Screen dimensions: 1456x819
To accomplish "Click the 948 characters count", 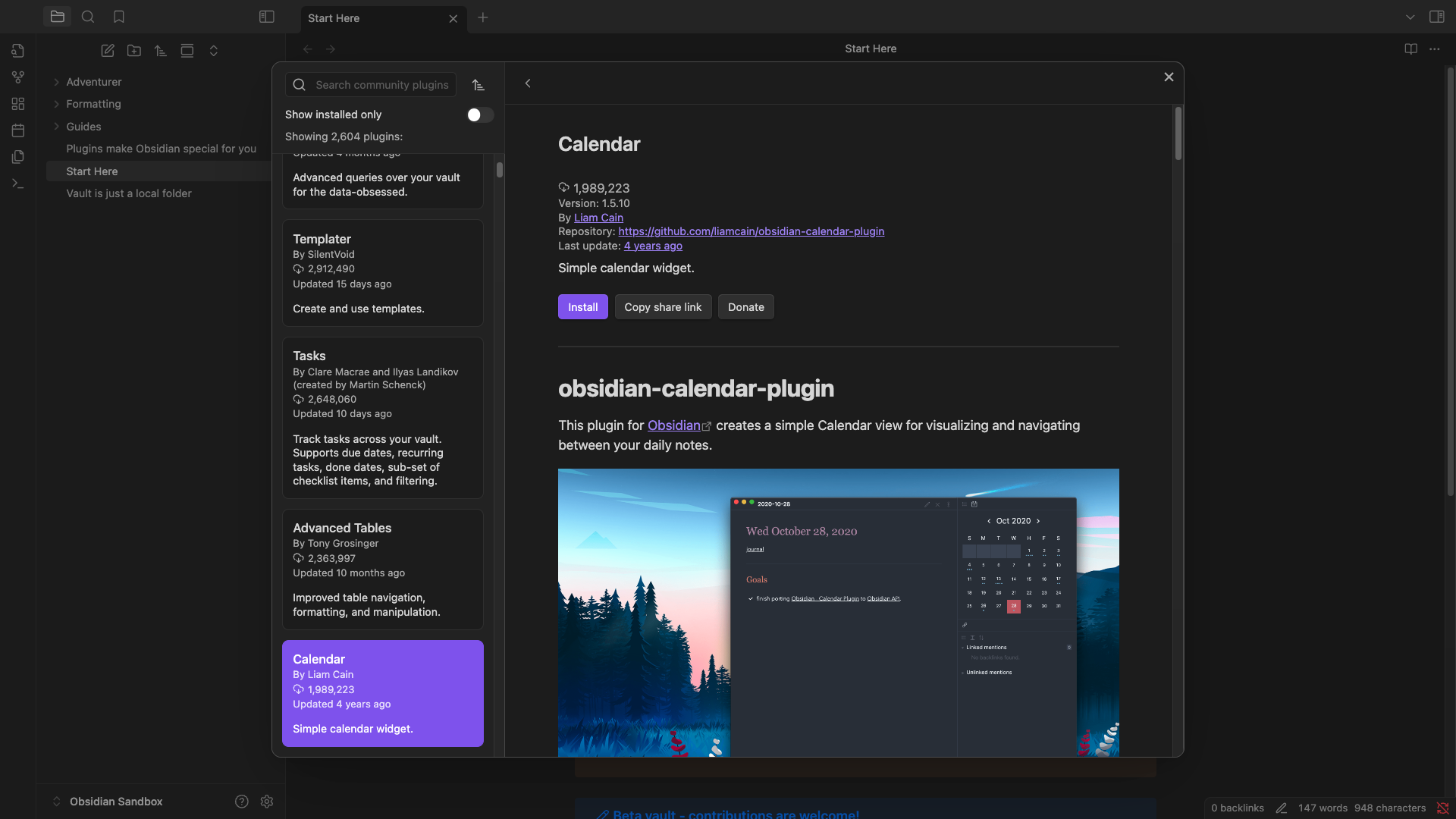I will coord(1389,808).
